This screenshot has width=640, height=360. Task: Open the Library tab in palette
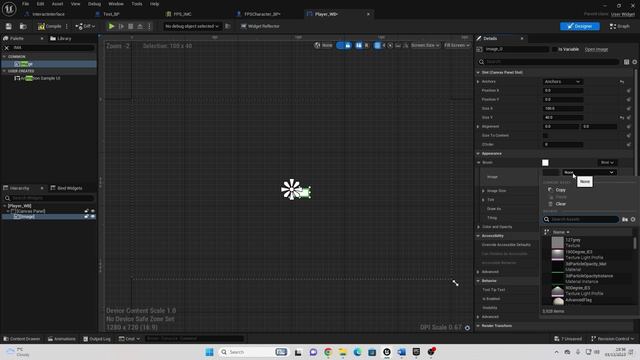(60, 38)
